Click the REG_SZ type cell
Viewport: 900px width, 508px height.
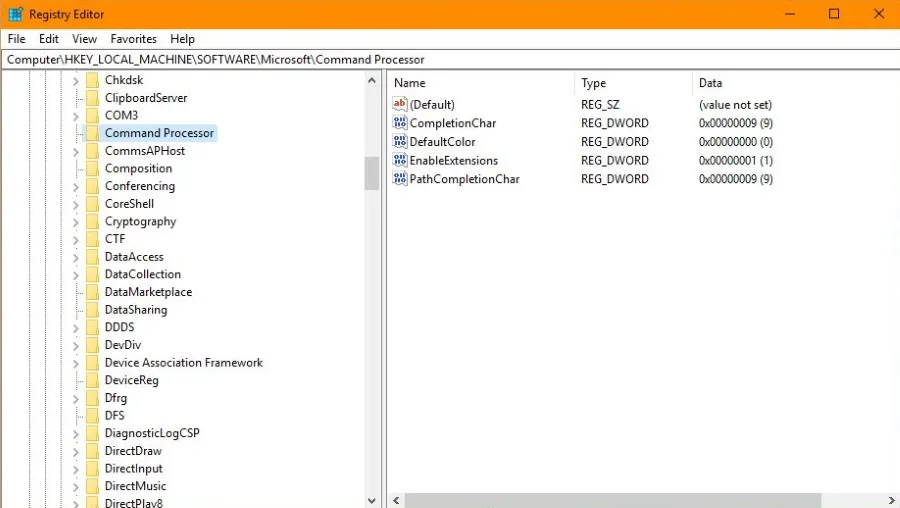600,104
